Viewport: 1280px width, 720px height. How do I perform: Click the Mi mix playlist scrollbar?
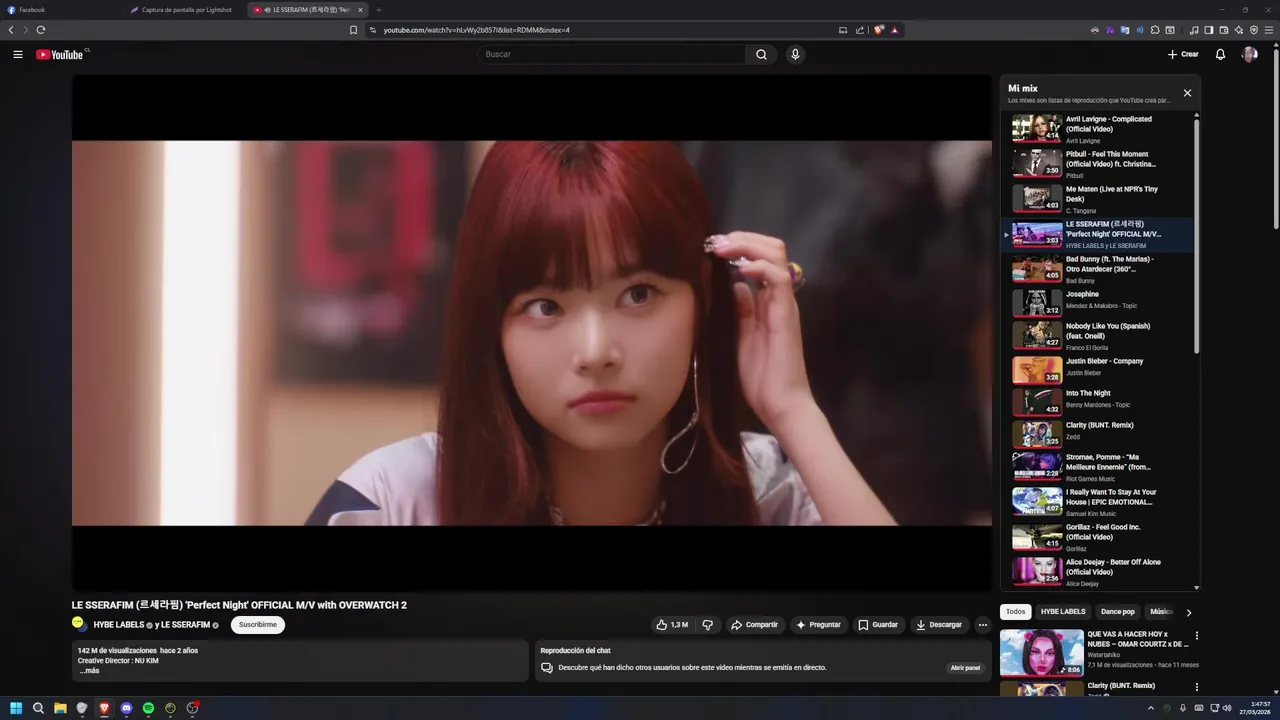click(x=1196, y=235)
